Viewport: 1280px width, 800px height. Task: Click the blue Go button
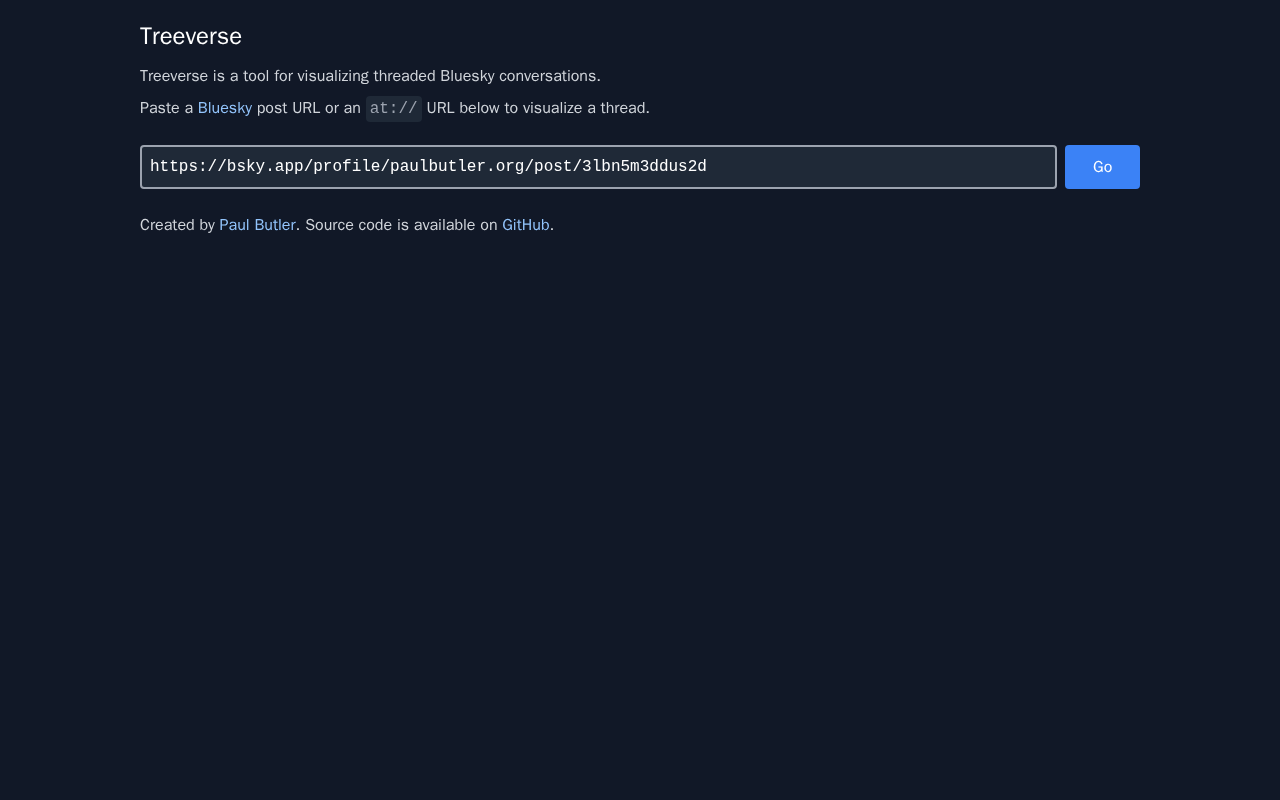[x=1102, y=167]
